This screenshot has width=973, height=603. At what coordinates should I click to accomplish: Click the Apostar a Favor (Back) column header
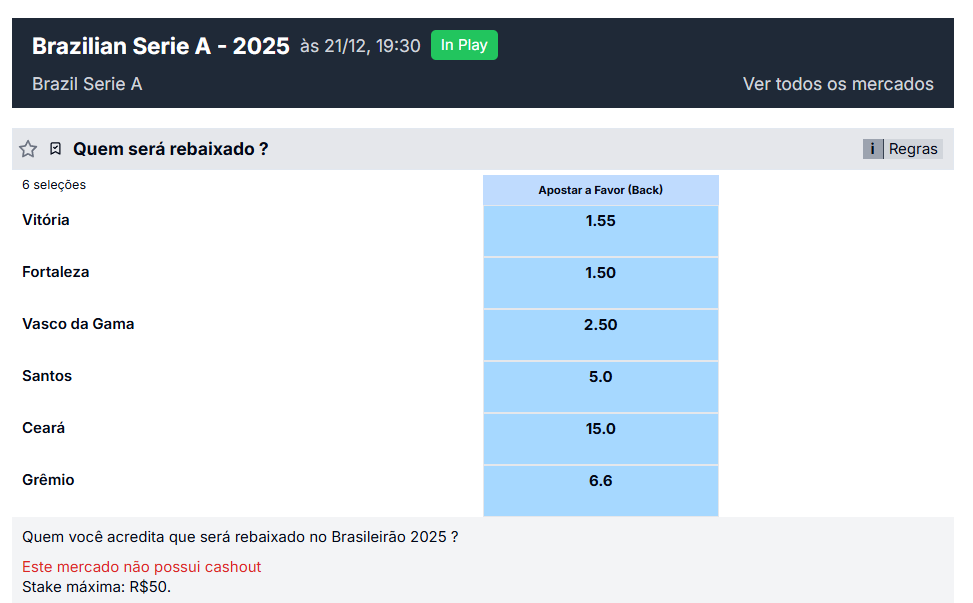click(x=600, y=190)
